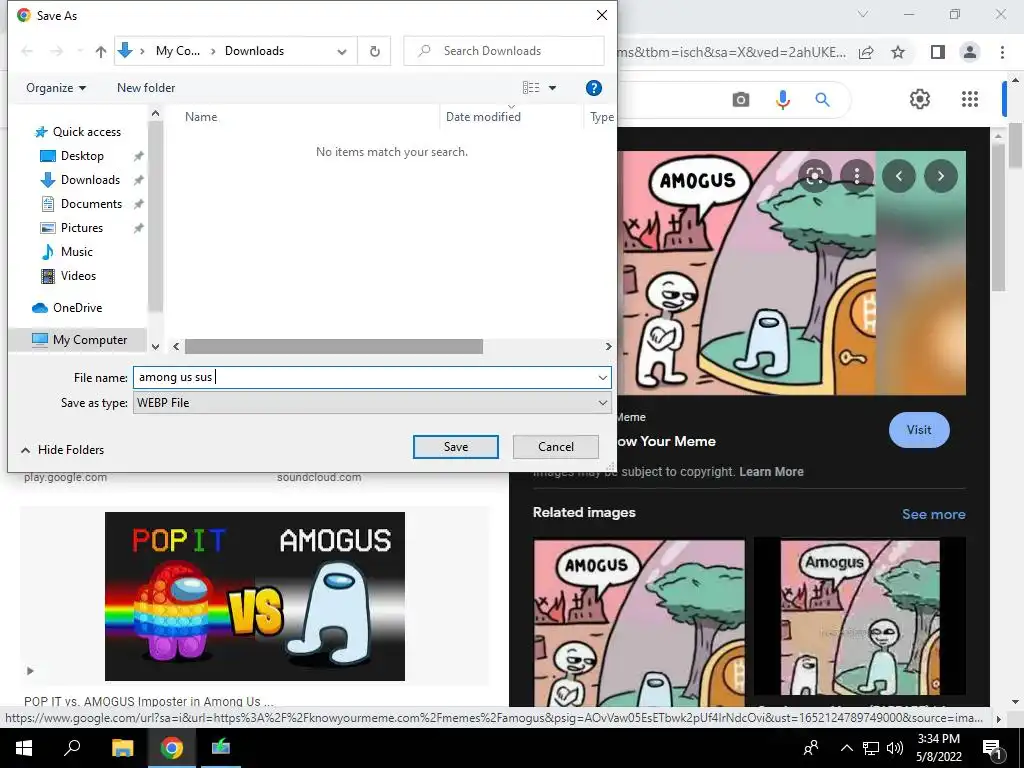Collapse the pane with Hide Folders
The width and height of the screenshot is (1024, 768).
[63, 450]
